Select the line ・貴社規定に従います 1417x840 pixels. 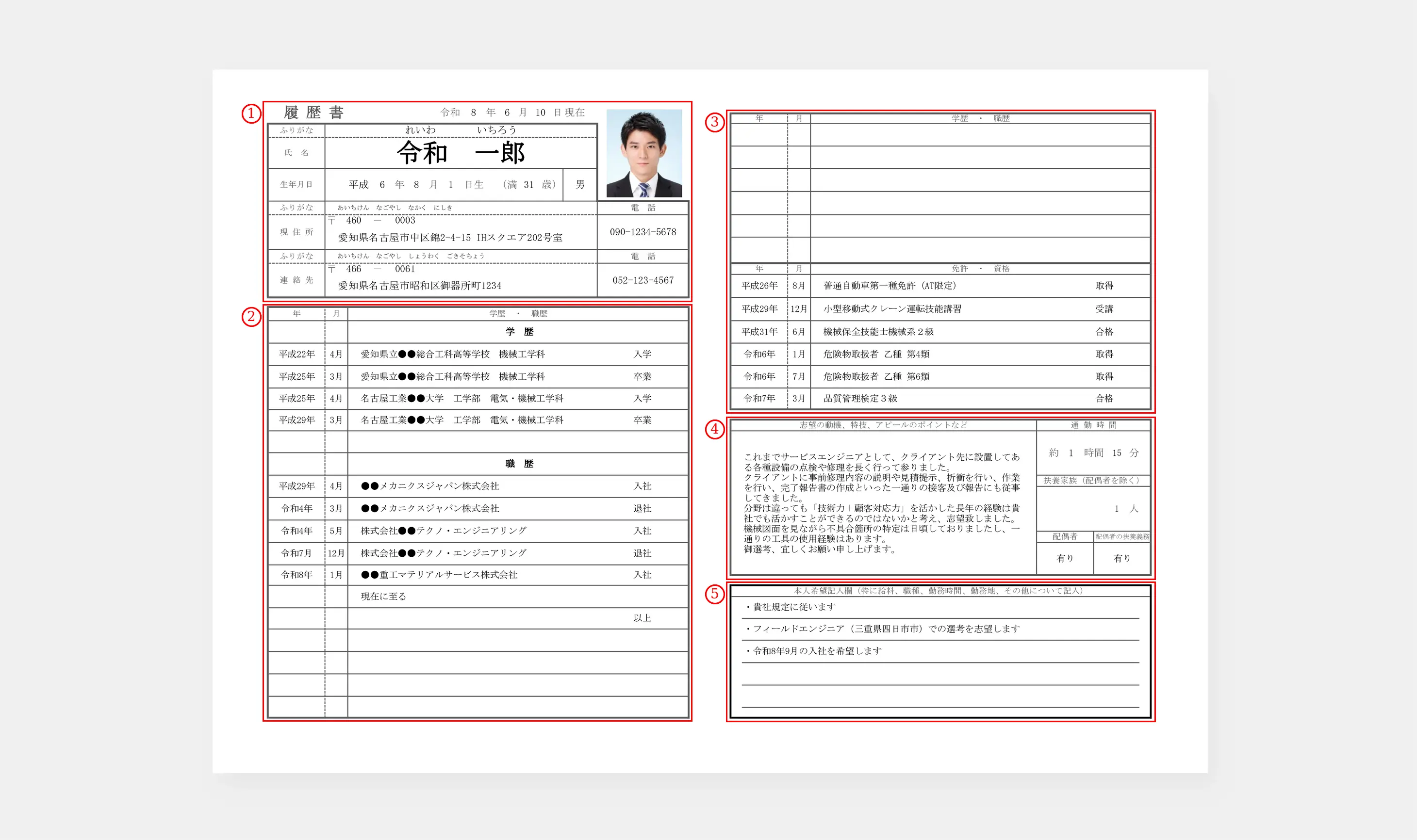click(790, 607)
